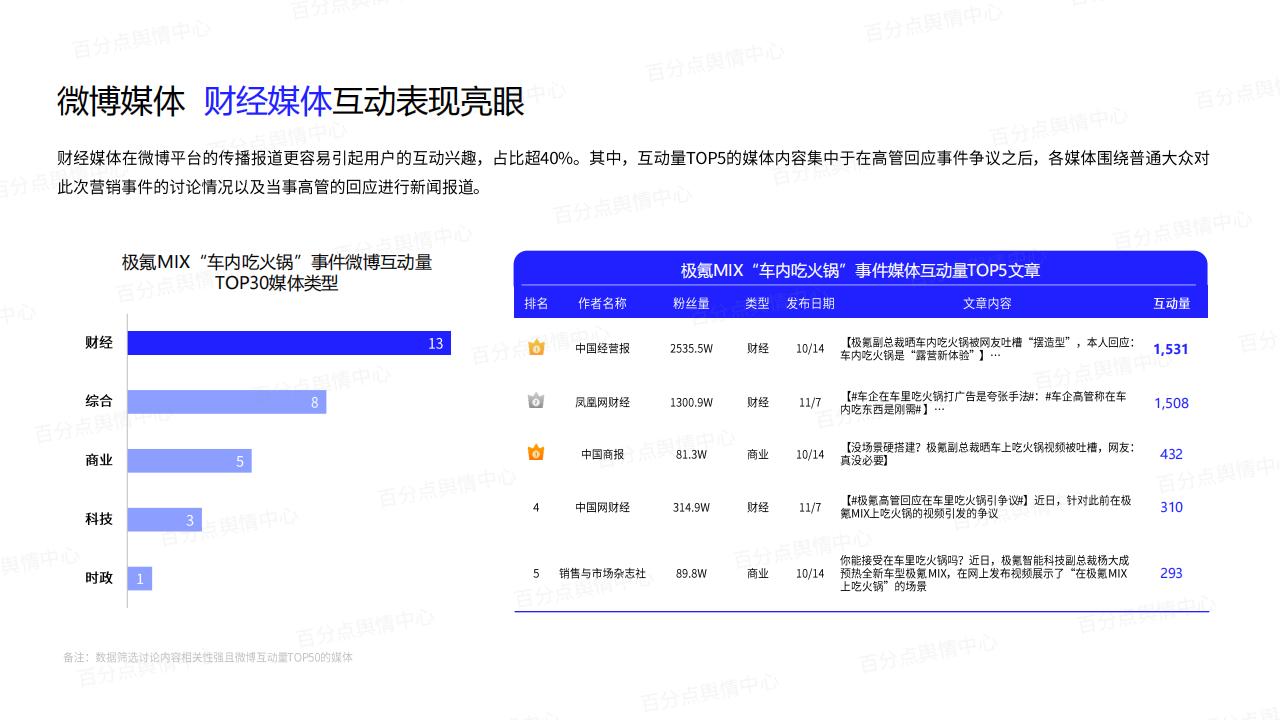The height and width of the screenshot is (720, 1280).
Task: Click the author name 凤凰网财经
Action: coord(602,402)
